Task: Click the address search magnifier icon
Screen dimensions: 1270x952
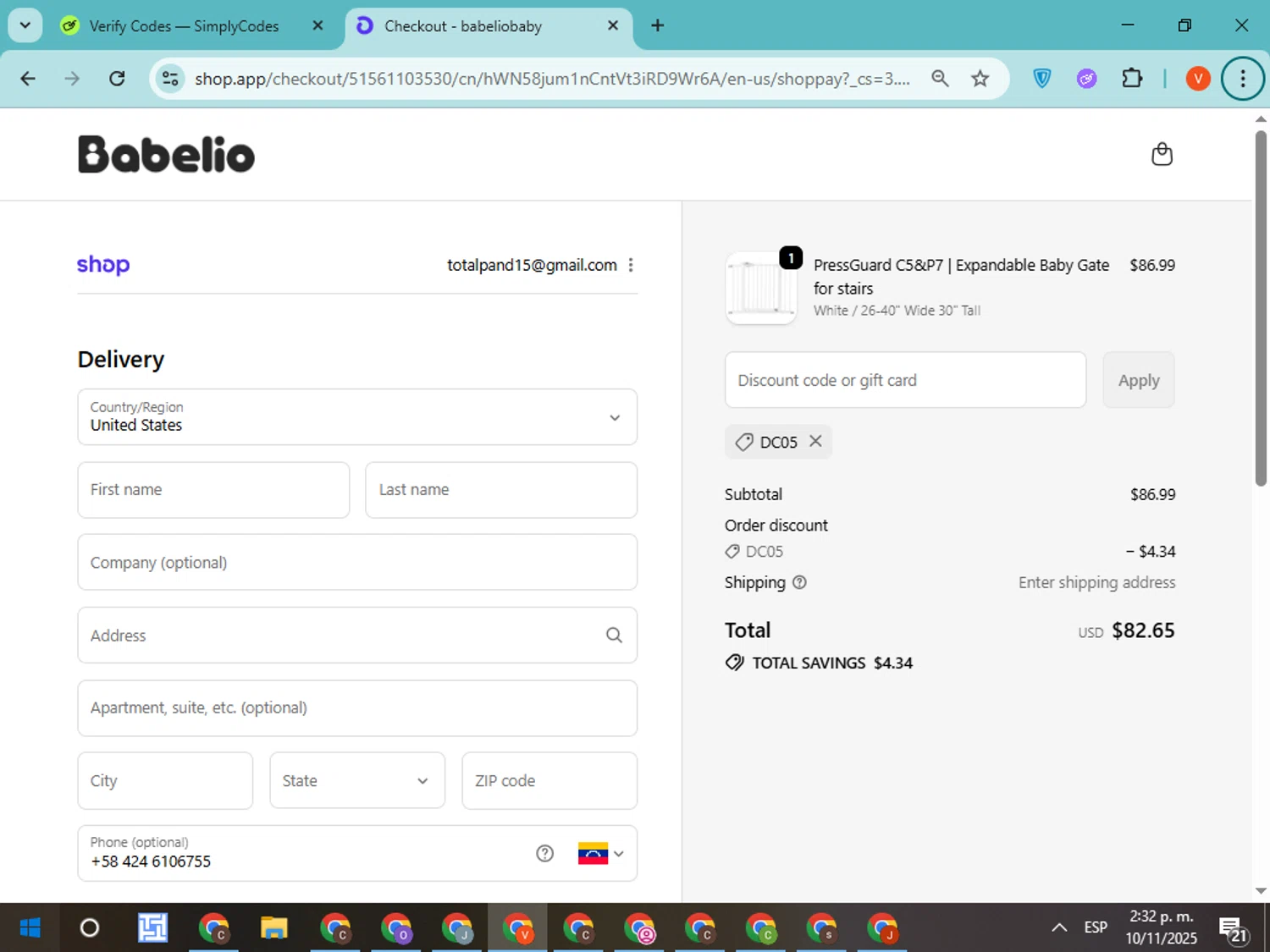Action: pyautogui.click(x=614, y=636)
